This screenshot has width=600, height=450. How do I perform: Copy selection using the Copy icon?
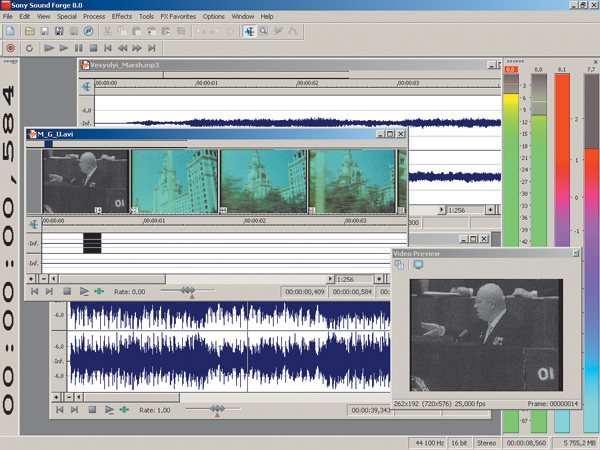(122, 31)
